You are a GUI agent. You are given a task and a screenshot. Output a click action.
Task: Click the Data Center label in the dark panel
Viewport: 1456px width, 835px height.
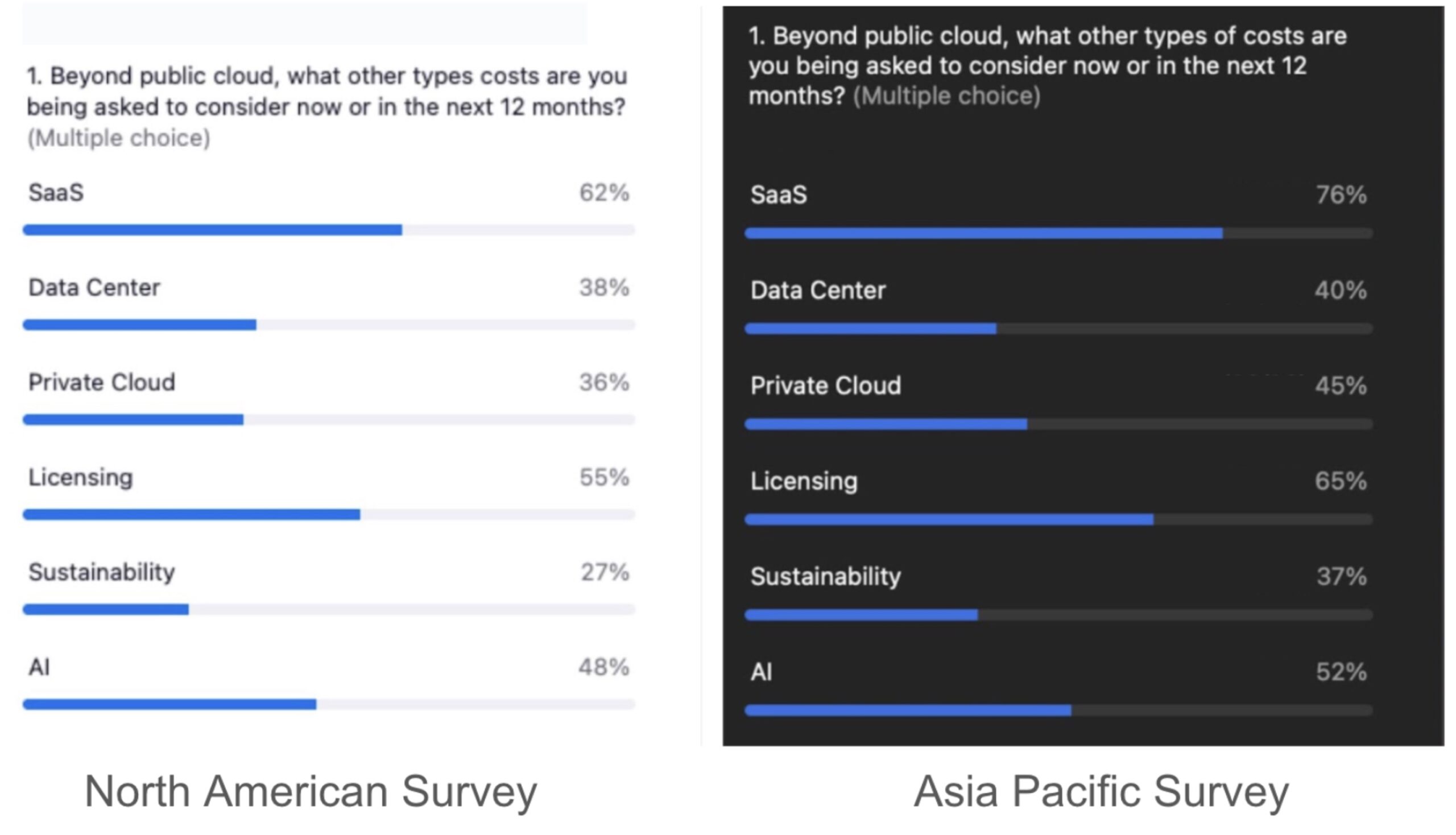coord(818,290)
